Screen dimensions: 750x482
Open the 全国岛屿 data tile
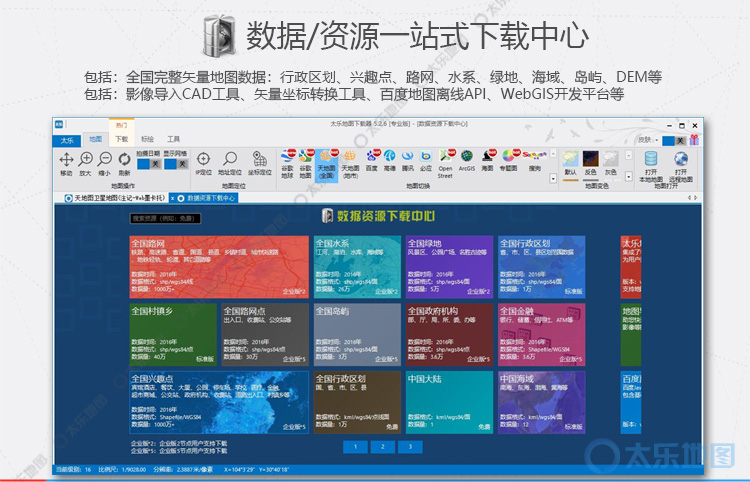357,335
